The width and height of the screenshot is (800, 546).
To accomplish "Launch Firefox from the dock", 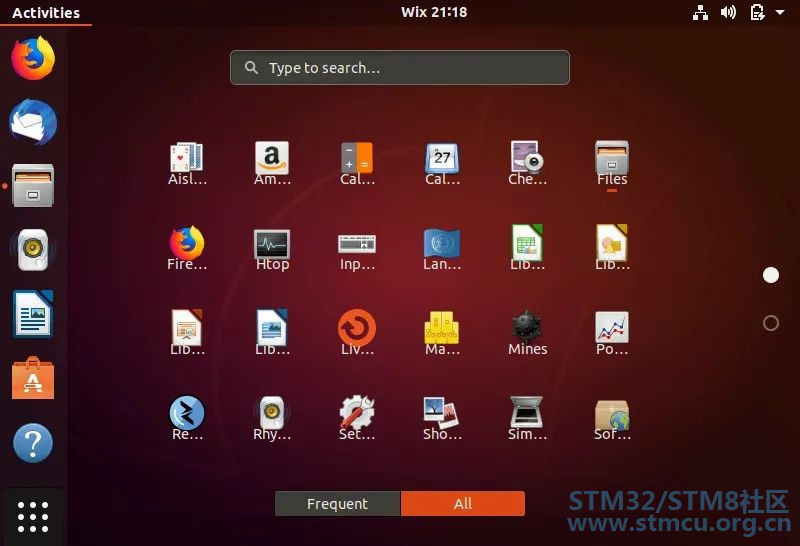I will pyautogui.click(x=33, y=58).
